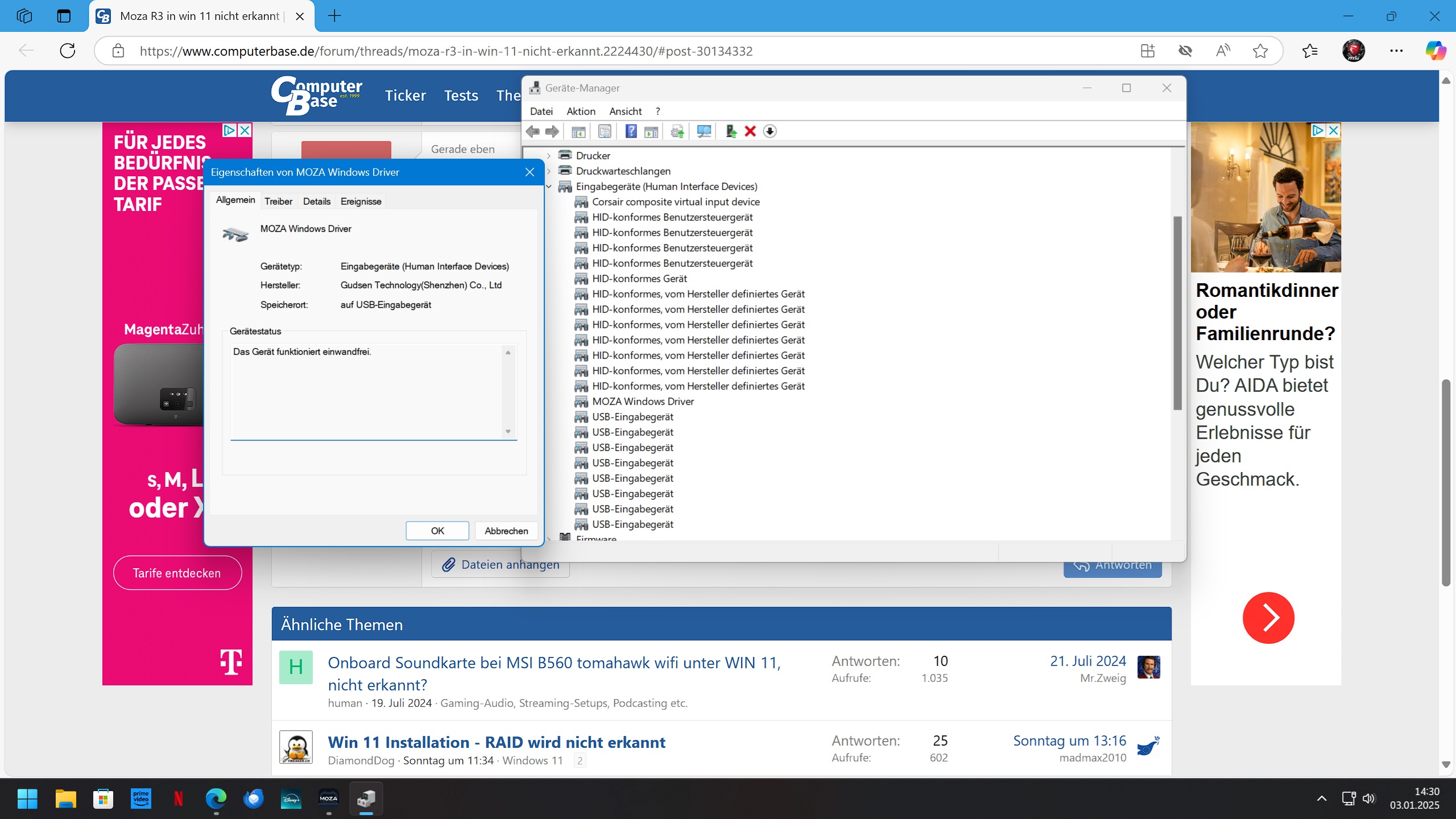Viewport: 1456px width, 819px height.
Task: Open the Aktion menu
Action: click(581, 111)
